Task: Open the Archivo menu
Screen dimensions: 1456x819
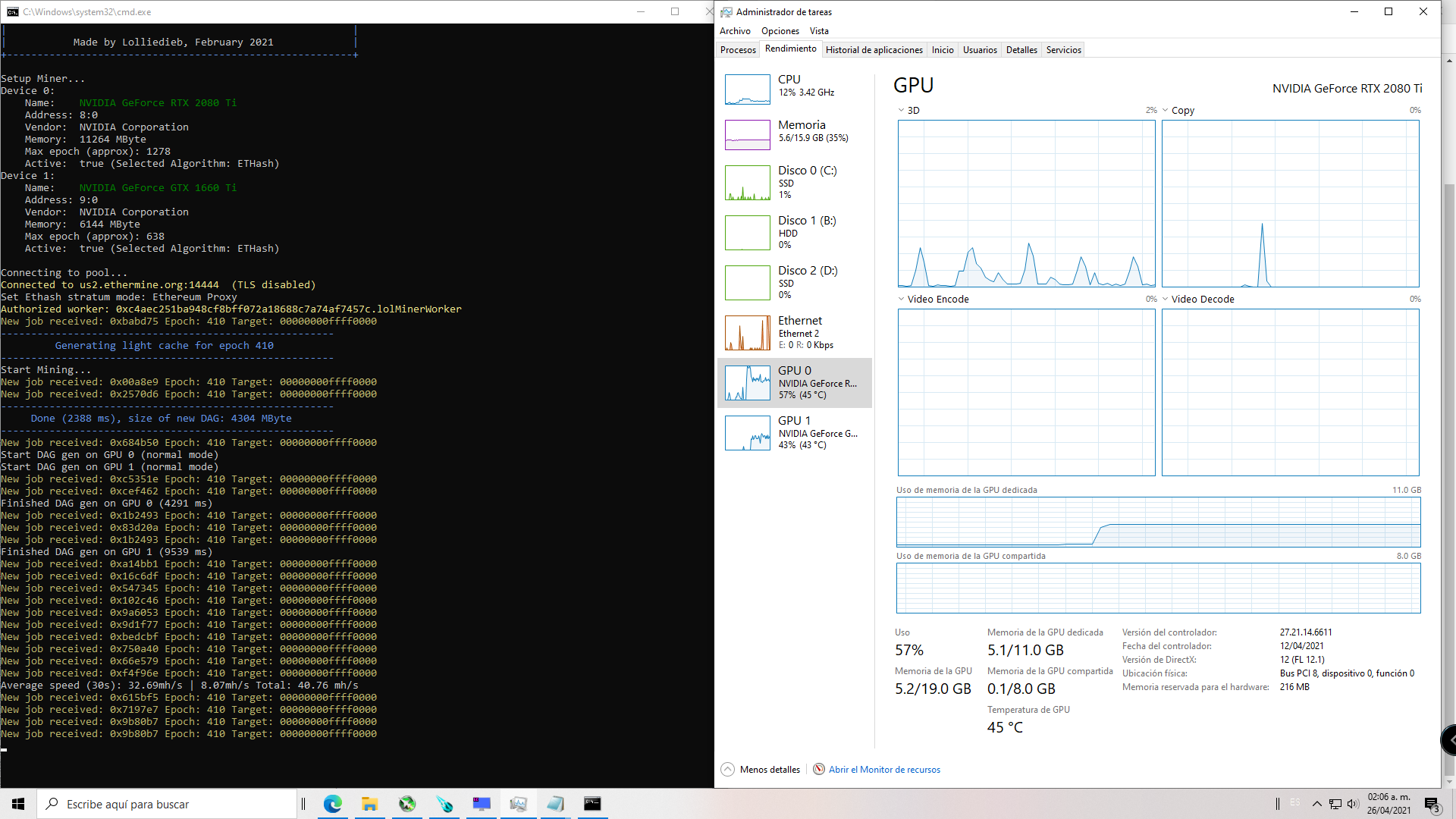Action: tap(735, 31)
